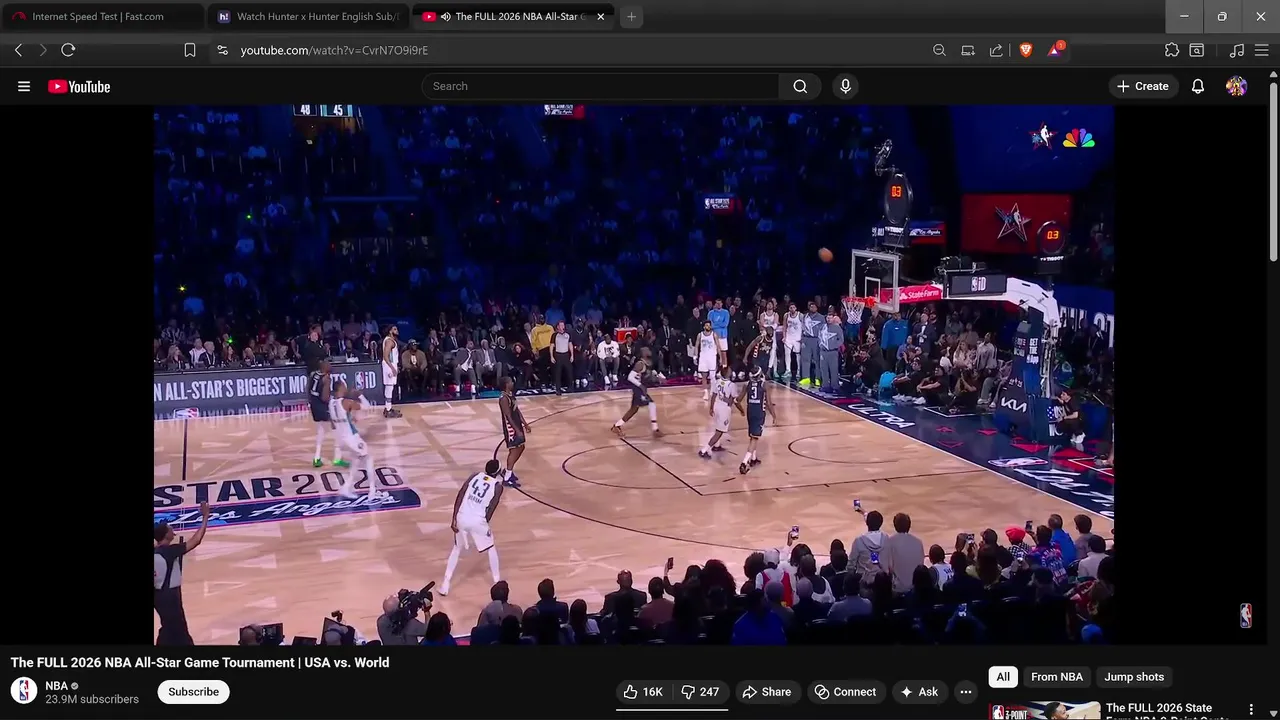Open the media control music note
Screen dimensions: 1280x720
(1237, 50)
